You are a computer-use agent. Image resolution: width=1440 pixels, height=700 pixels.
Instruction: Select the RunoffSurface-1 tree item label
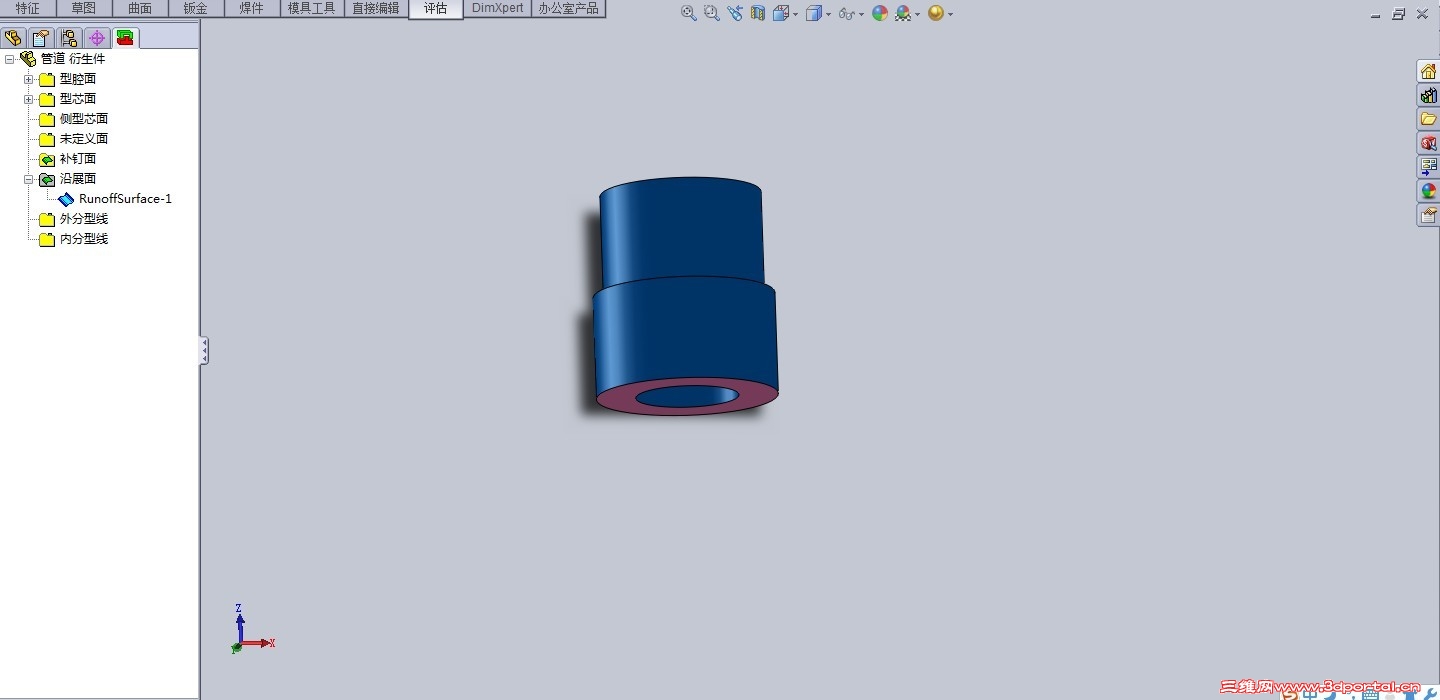tap(126, 199)
